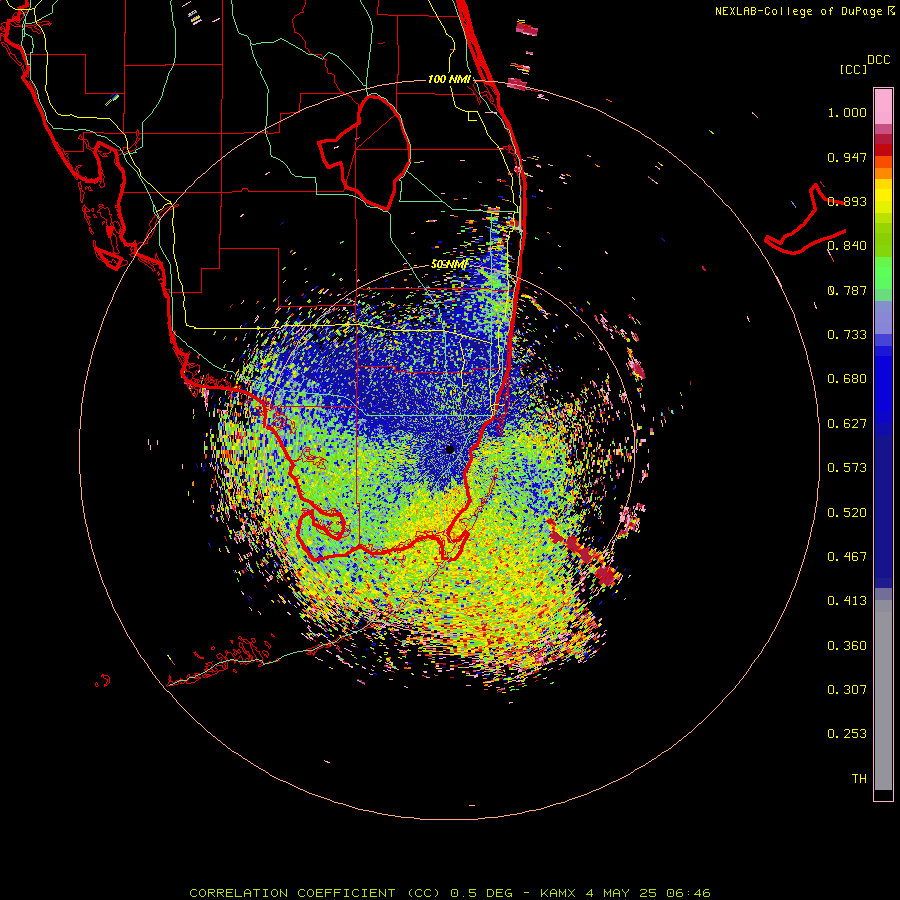
Task: Click the 0.733 color scale value
Action: (x=847, y=335)
